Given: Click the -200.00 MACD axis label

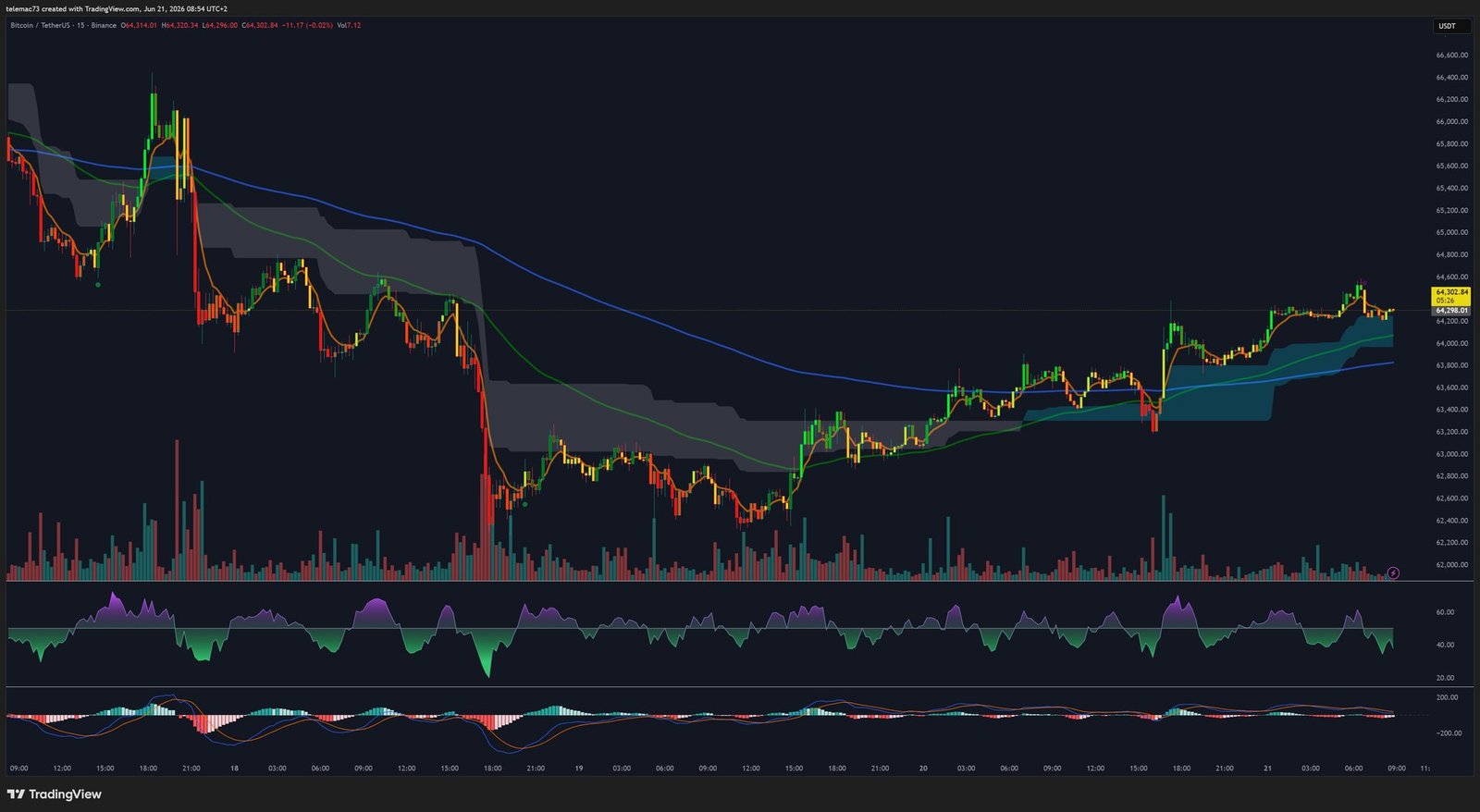Looking at the screenshot, I should pos(1448,733).
